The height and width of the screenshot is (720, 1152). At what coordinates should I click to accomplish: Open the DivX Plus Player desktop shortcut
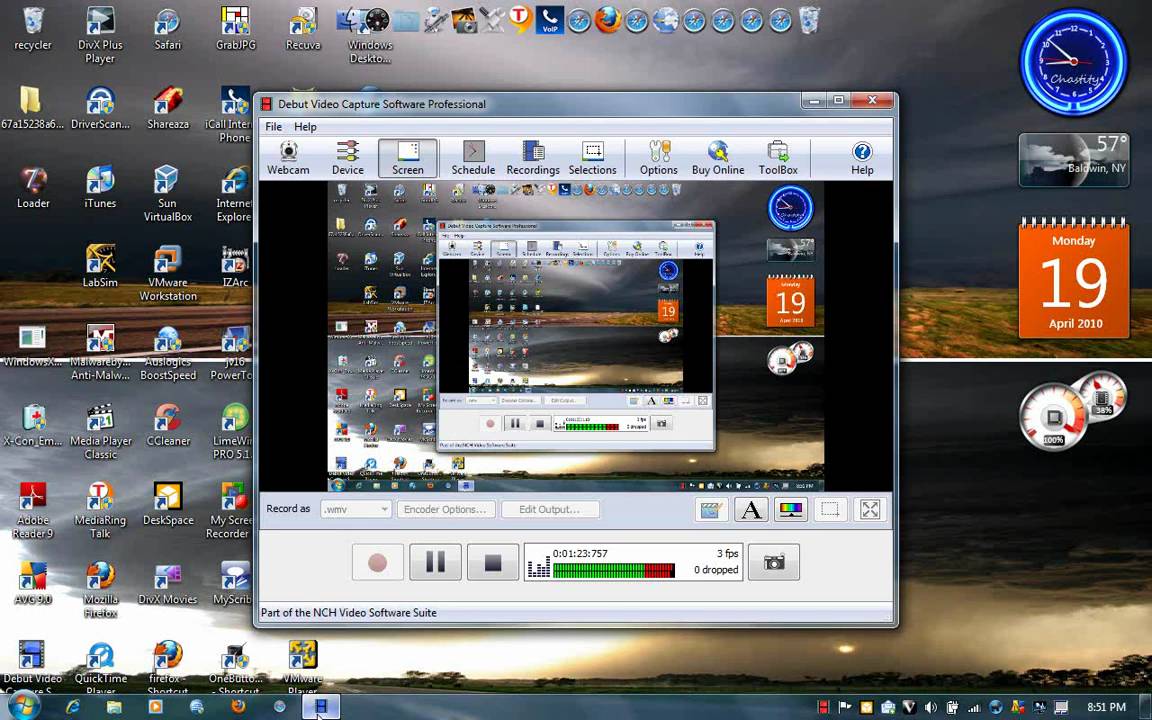pos(100,35)
